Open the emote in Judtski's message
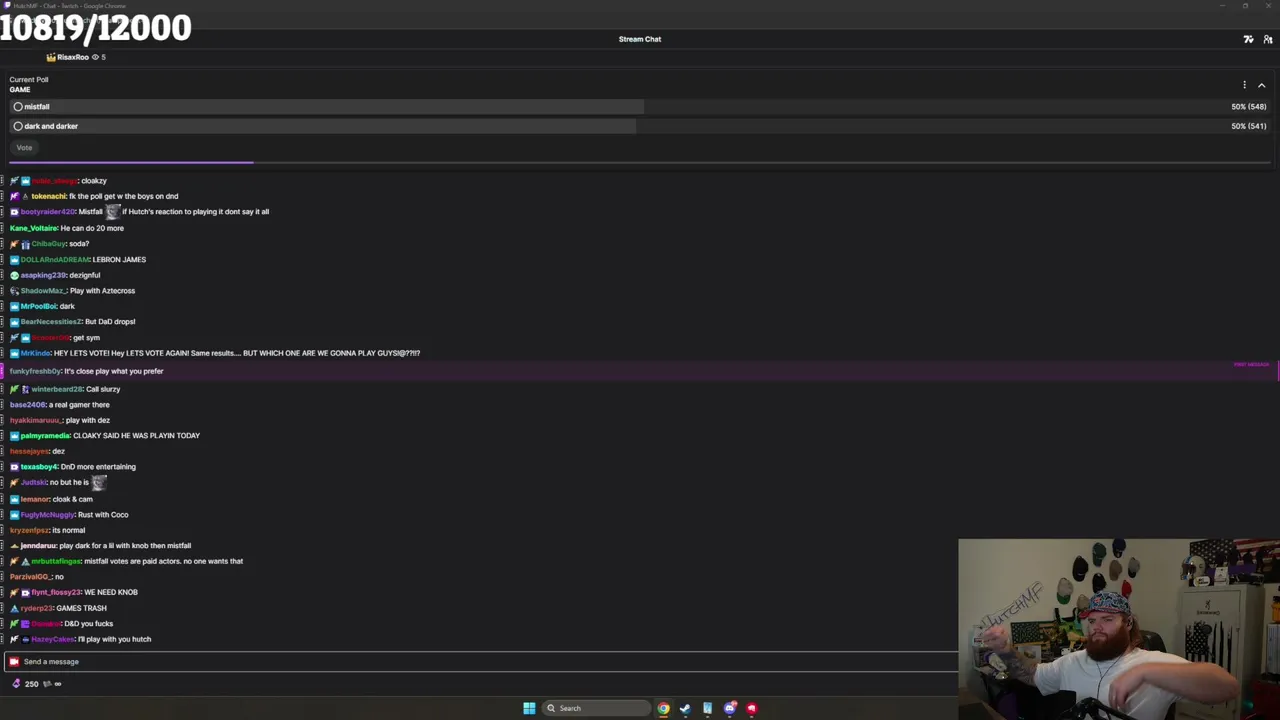Screen dimensions: 1280x720 point(99,482)
